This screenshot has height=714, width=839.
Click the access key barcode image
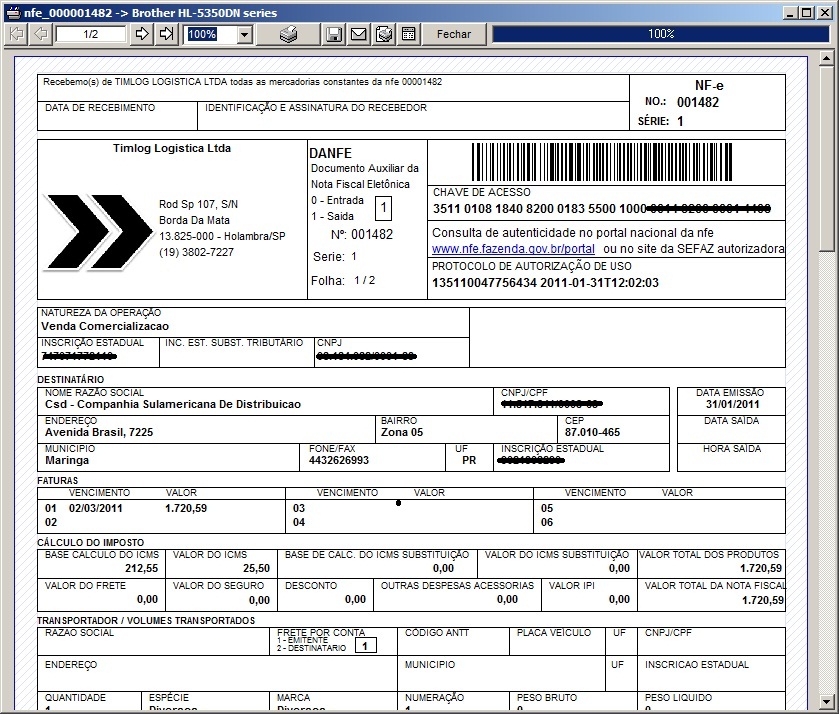602,162
